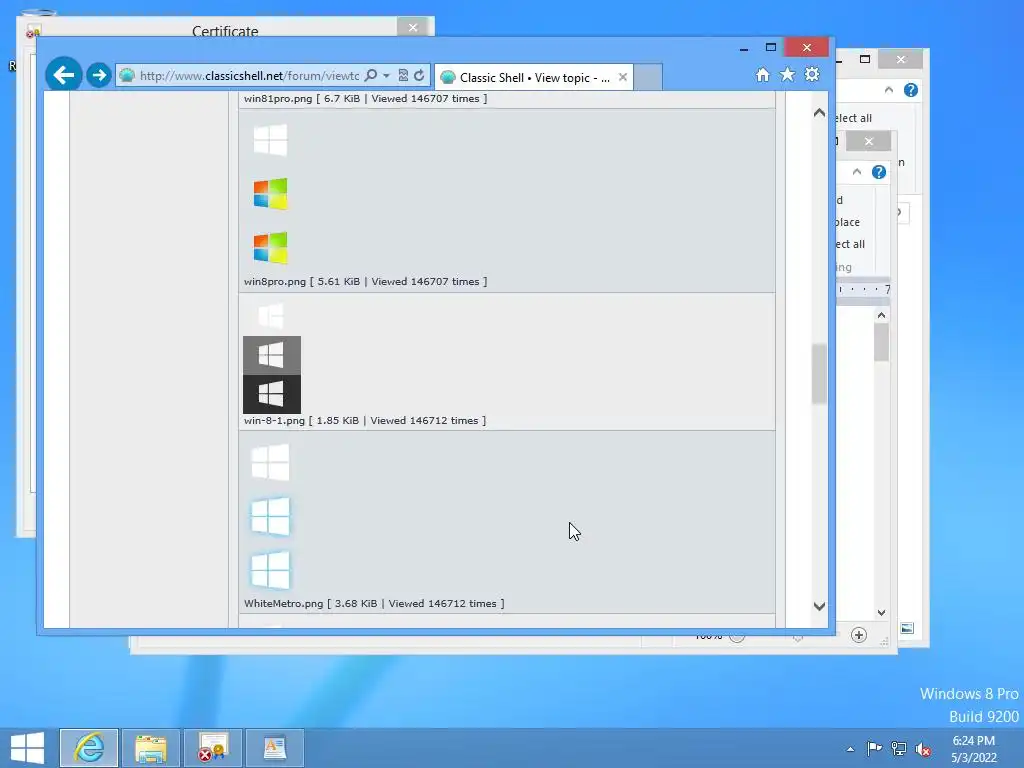Click the 'win81pro.png' caption text
The width and height of the screenshot is (1024, 768).
278,99
